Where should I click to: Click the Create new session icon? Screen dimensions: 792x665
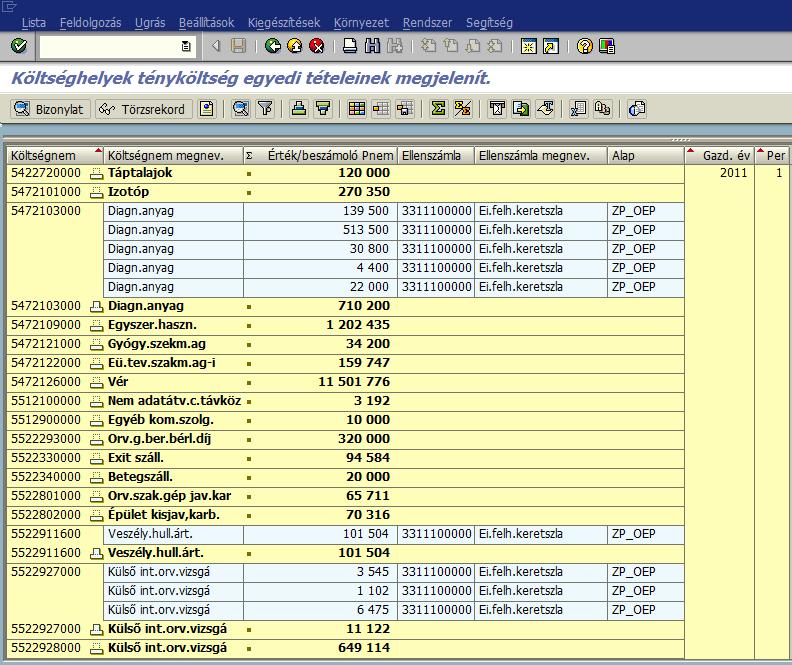pos(528,46)
